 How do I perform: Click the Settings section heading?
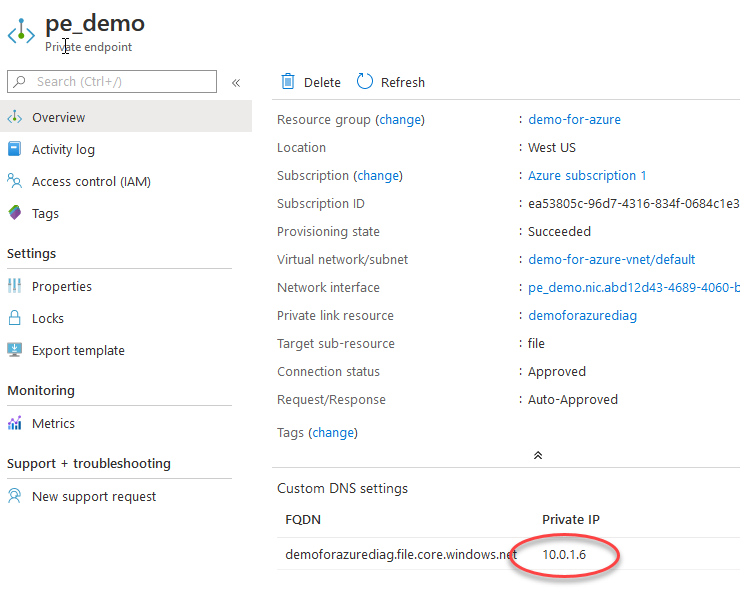[x=32, y=254]
